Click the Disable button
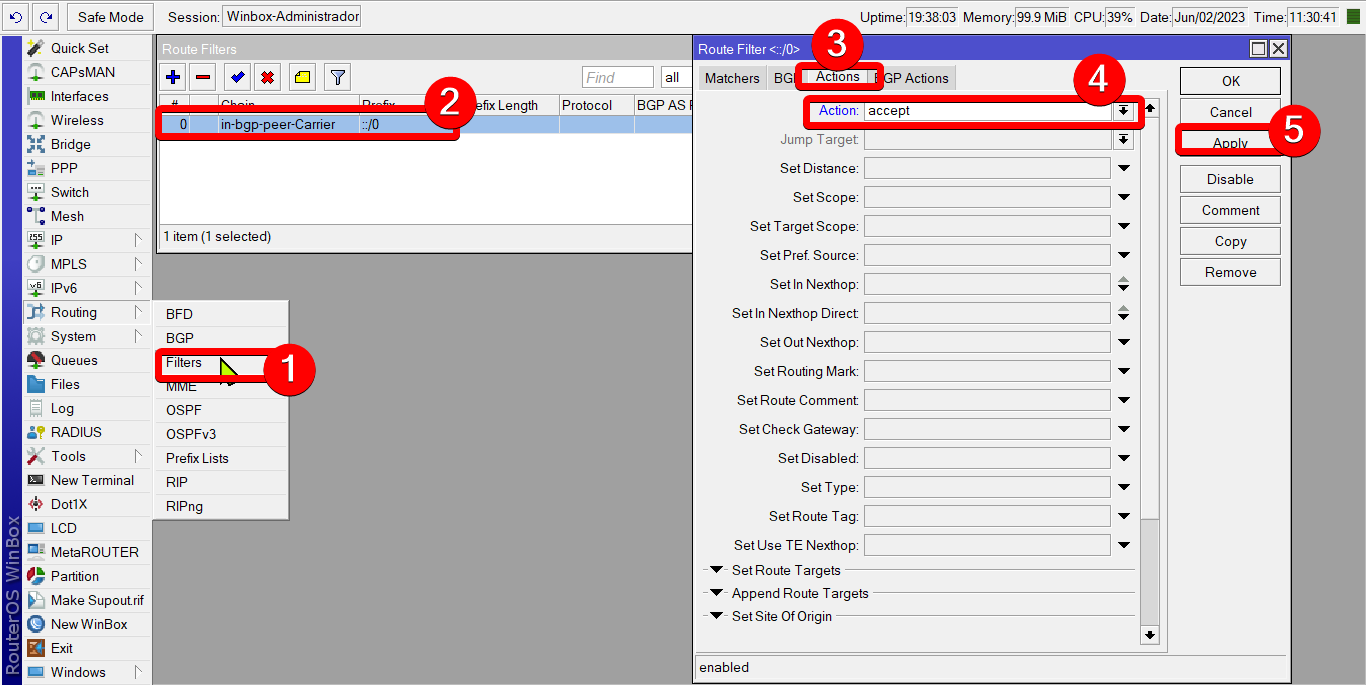Image resolution: width=1366 pixels, height=685 pixels. (1230, 179)
